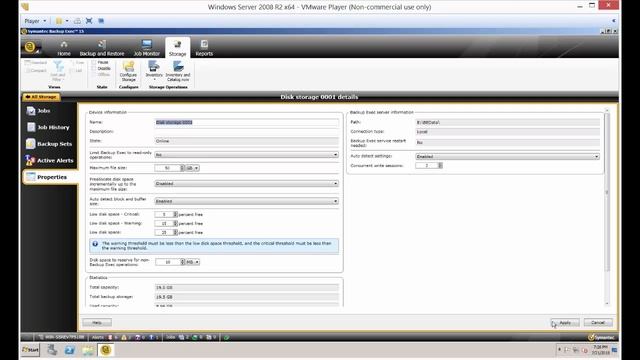Click the Configure Storage icon
640x360 pixels.
tap(128, 71)
